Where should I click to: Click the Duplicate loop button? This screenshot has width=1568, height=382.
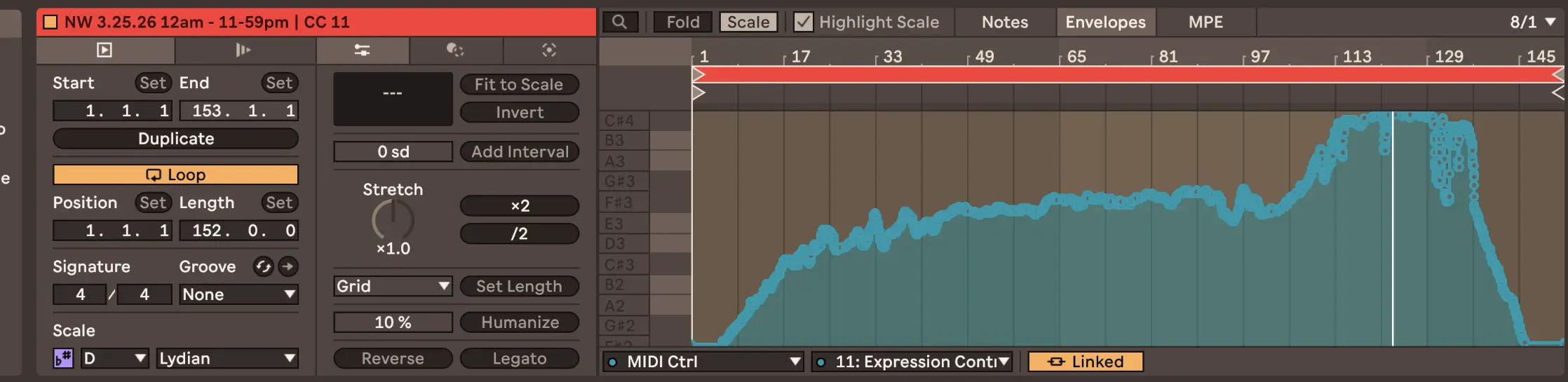pyautogui.click(x=175, y=139)
